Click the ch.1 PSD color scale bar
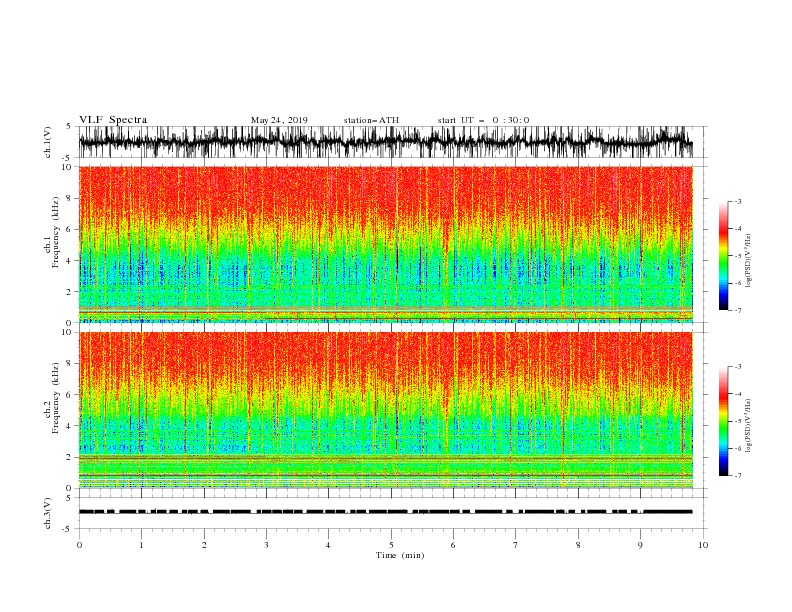 tap(724, 256)
